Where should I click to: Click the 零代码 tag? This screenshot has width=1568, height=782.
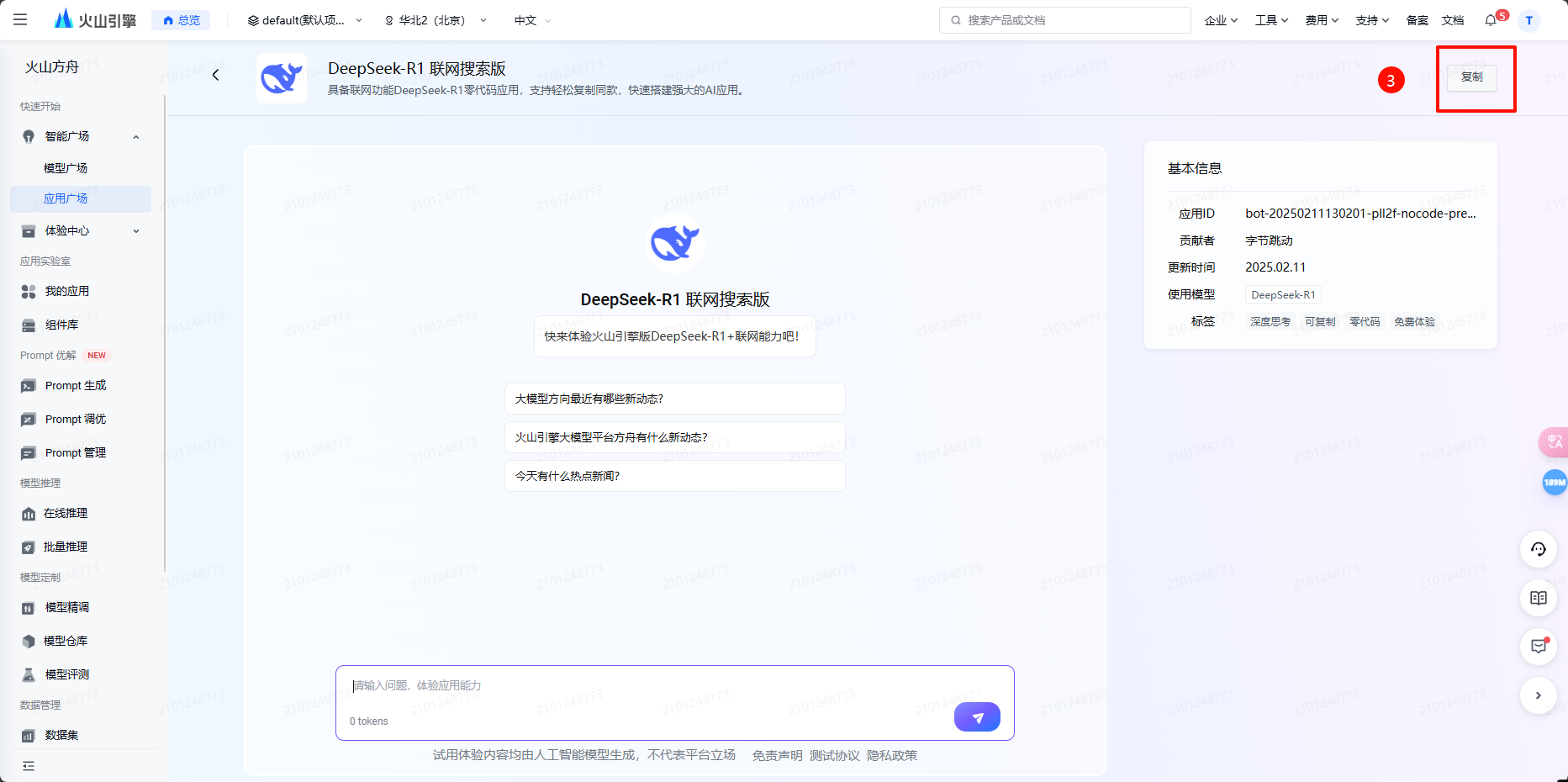1365,321
